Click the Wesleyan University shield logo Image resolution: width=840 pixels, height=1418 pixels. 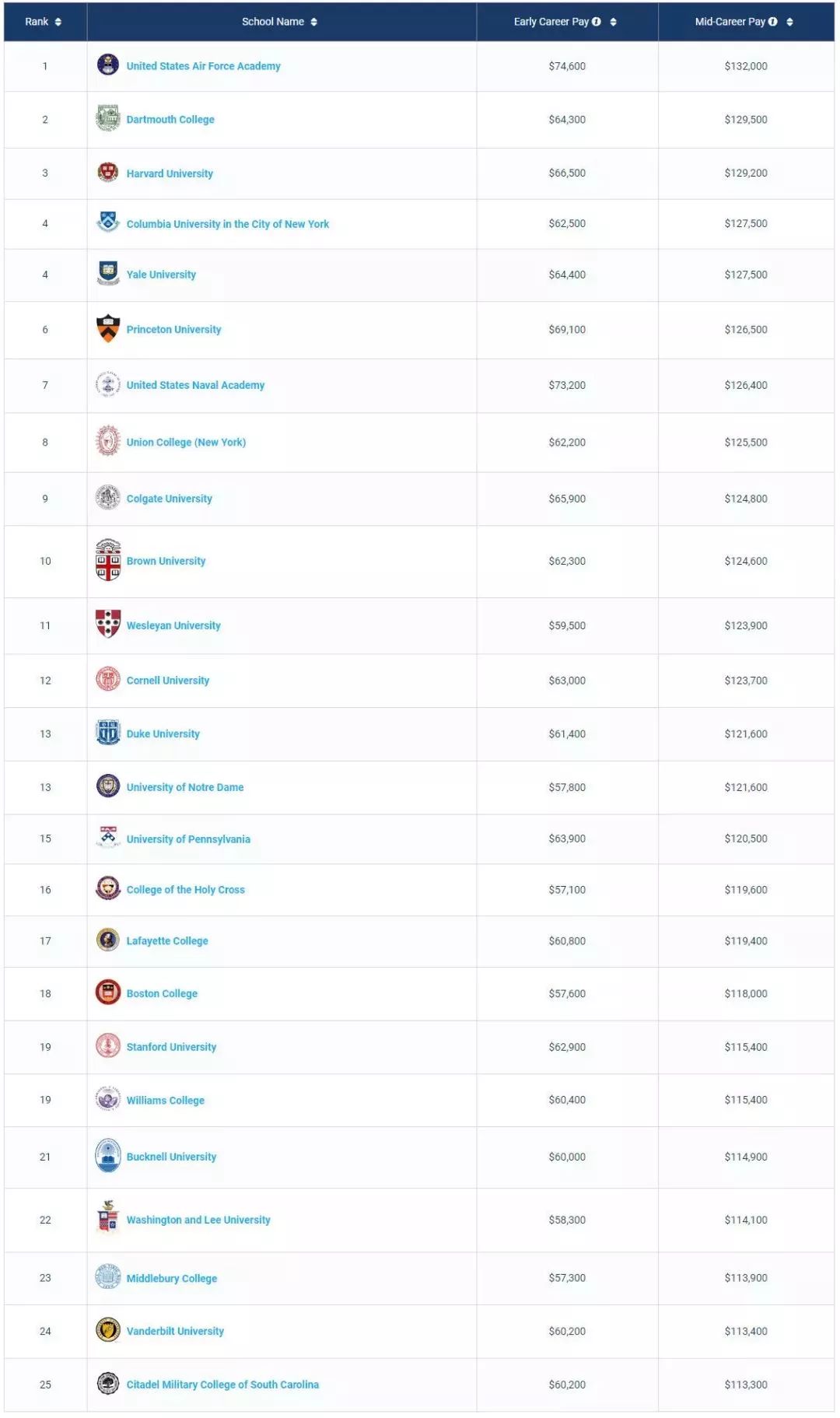[x=108, y=624]
